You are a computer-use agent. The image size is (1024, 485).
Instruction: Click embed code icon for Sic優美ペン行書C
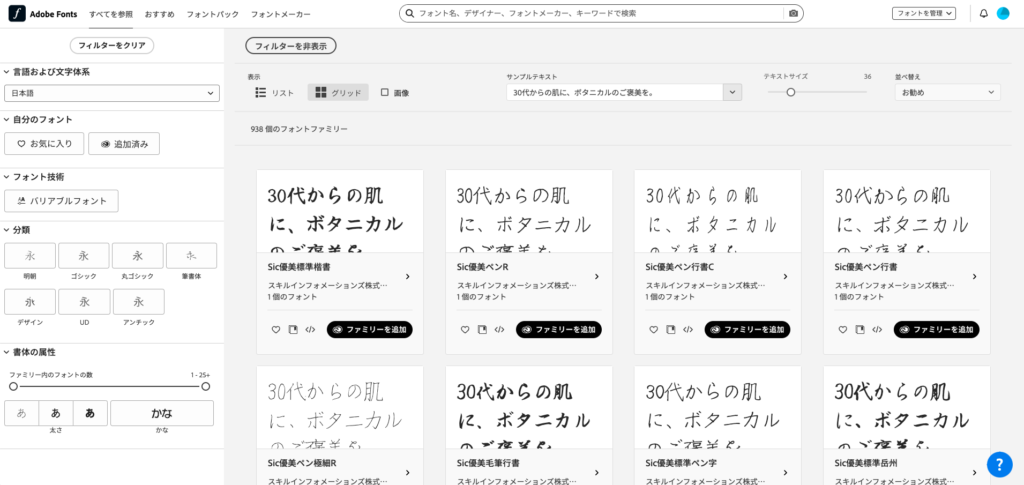pos(688,330)
